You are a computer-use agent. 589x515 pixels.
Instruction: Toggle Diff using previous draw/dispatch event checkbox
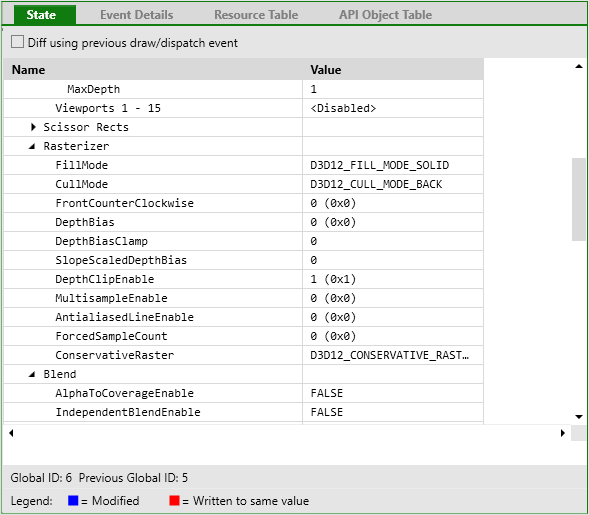point(17,42)
